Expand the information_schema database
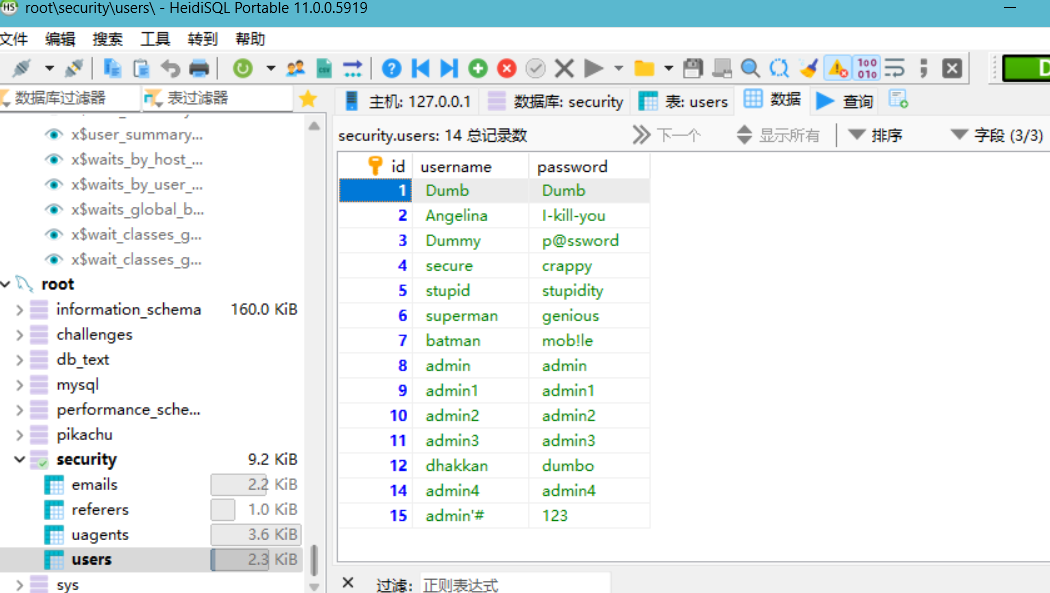1050x593 pixels. [19, 310]
